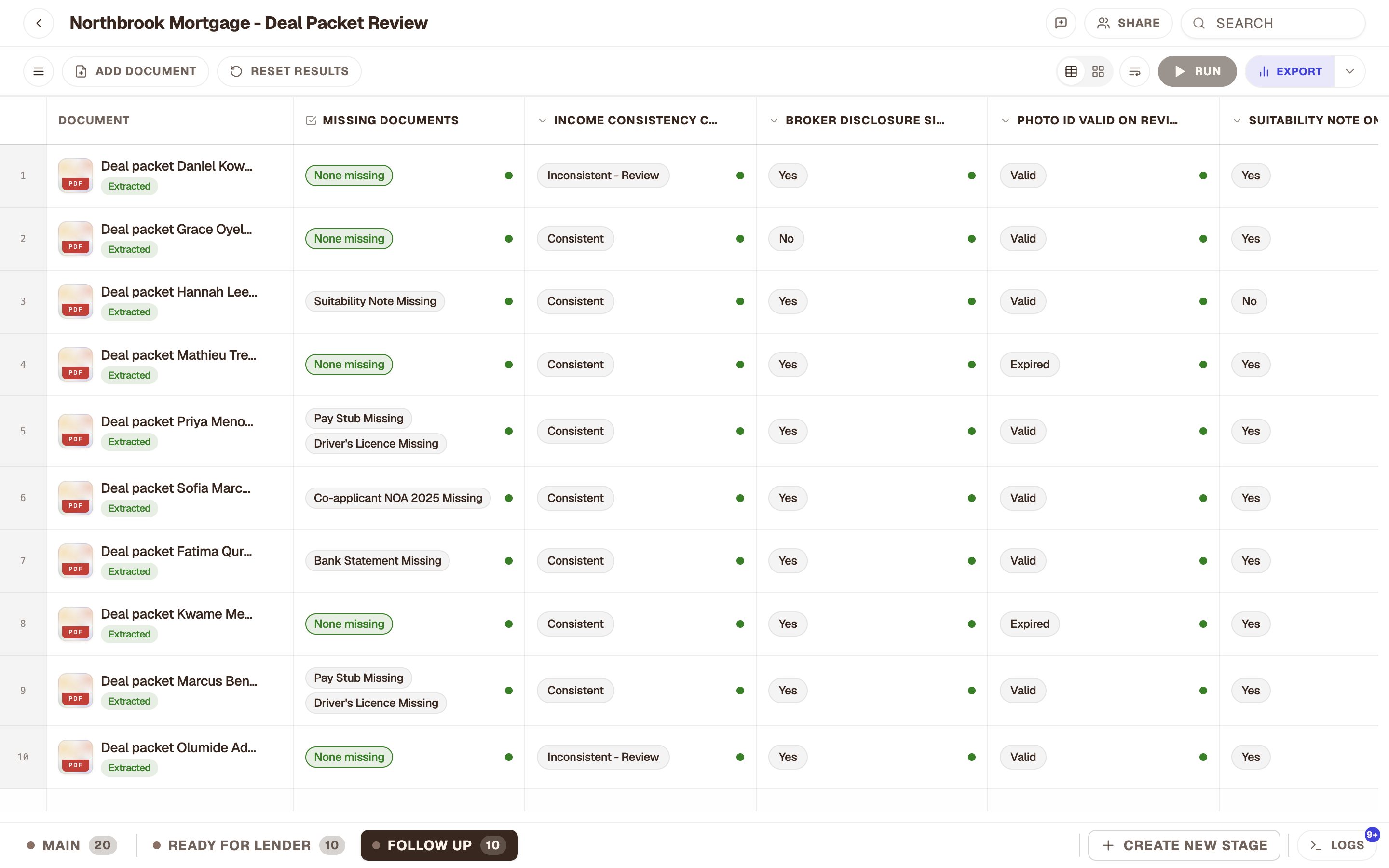Screen dimensions: 1389x868
Task: Open the Export options dropdown arrow
Action: [1350, 71]
